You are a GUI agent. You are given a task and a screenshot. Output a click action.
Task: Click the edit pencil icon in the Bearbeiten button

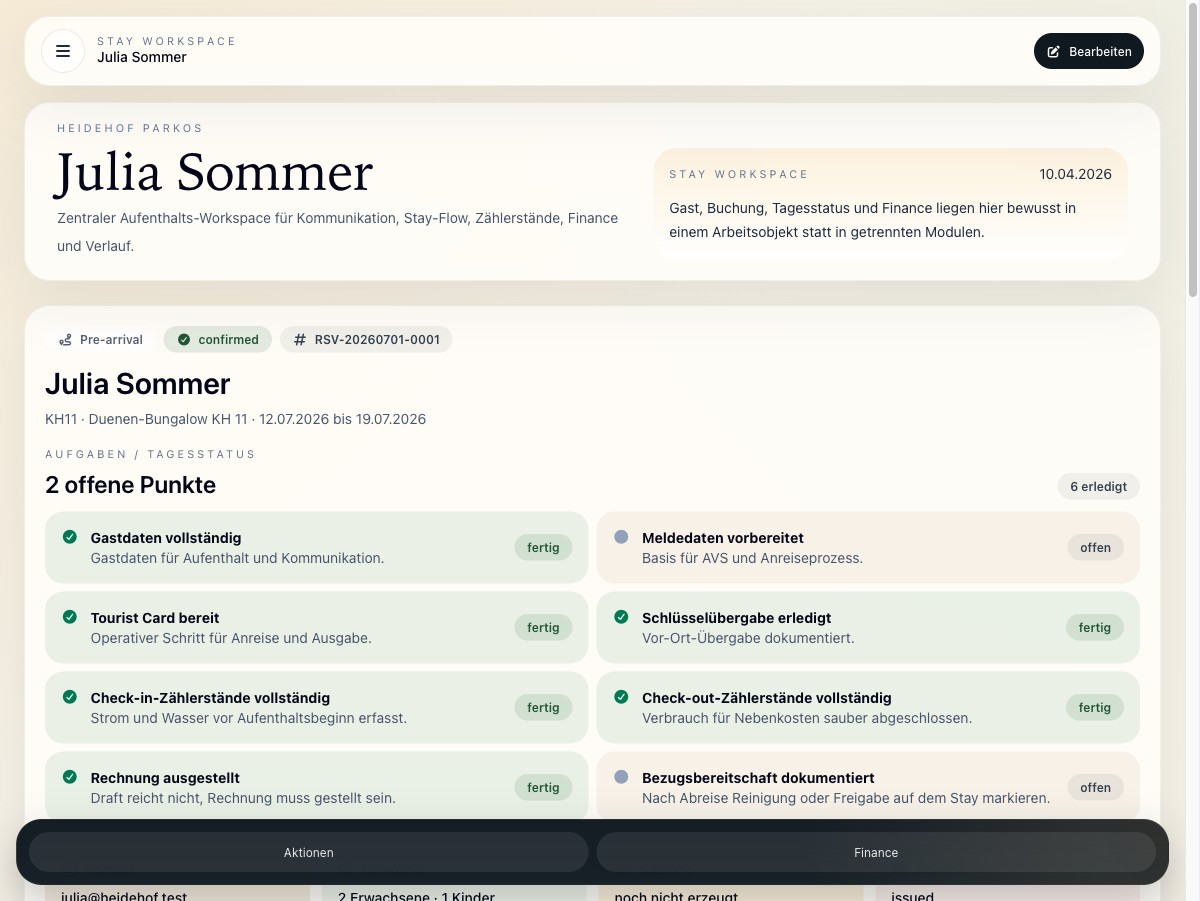coord(1052,51)
